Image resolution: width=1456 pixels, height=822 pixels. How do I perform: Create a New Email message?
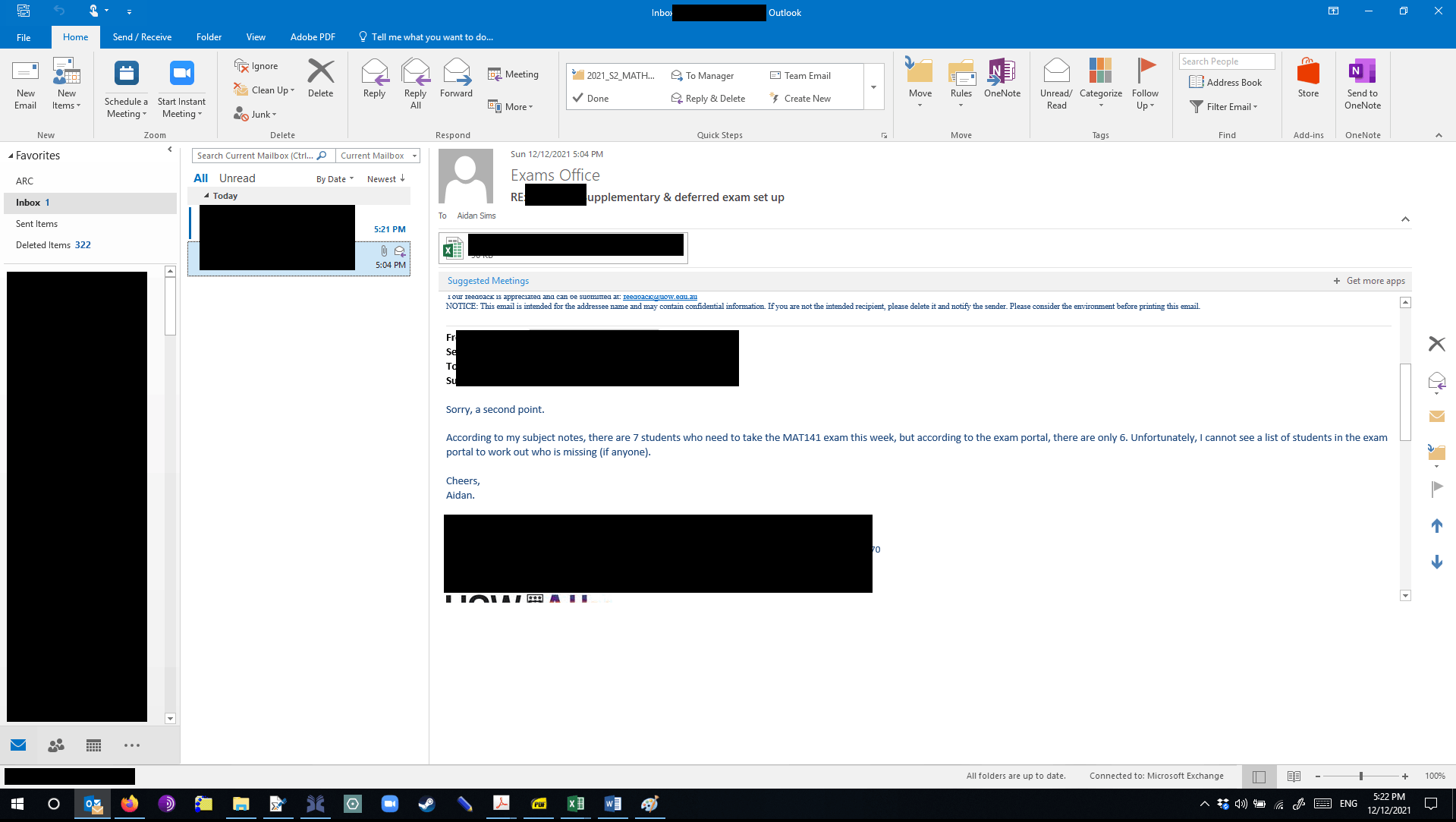(x=25, y=83)
